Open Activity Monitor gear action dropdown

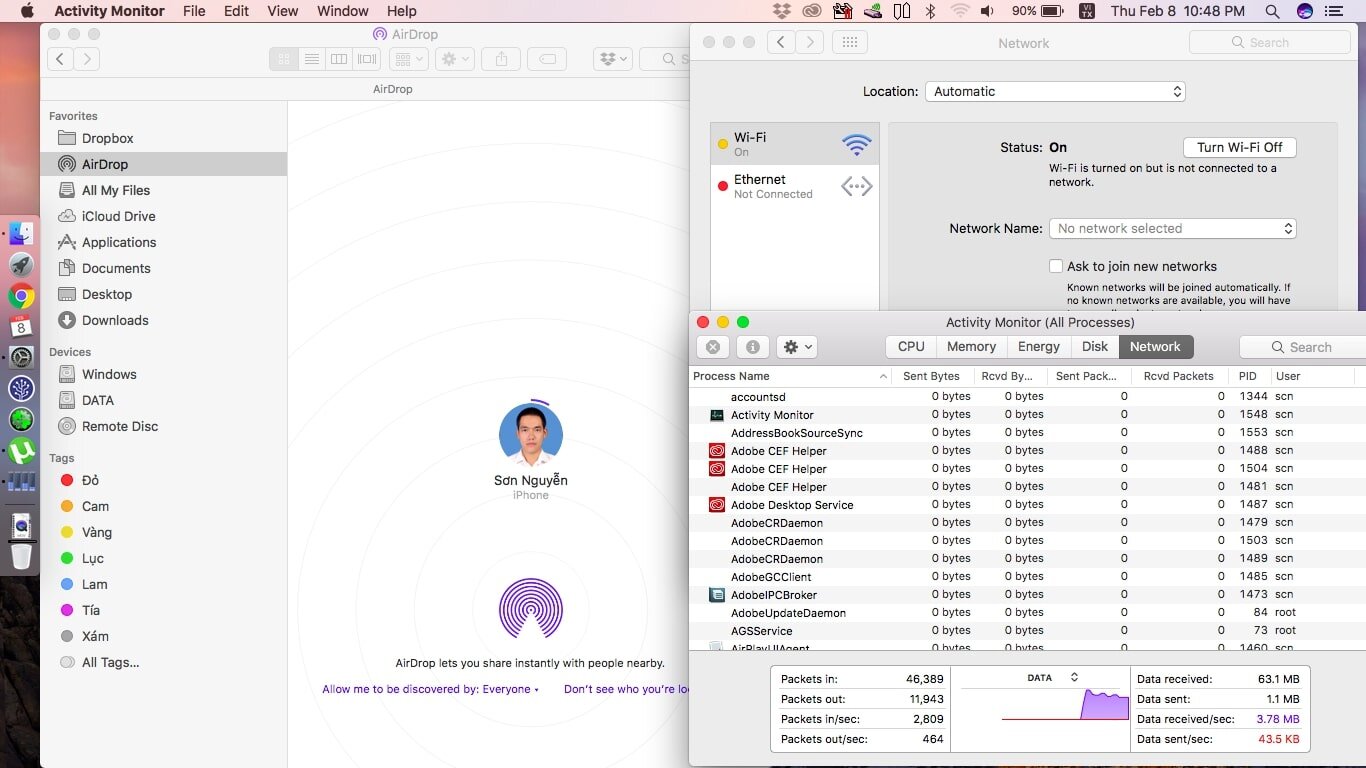click(x=797, y=347)
